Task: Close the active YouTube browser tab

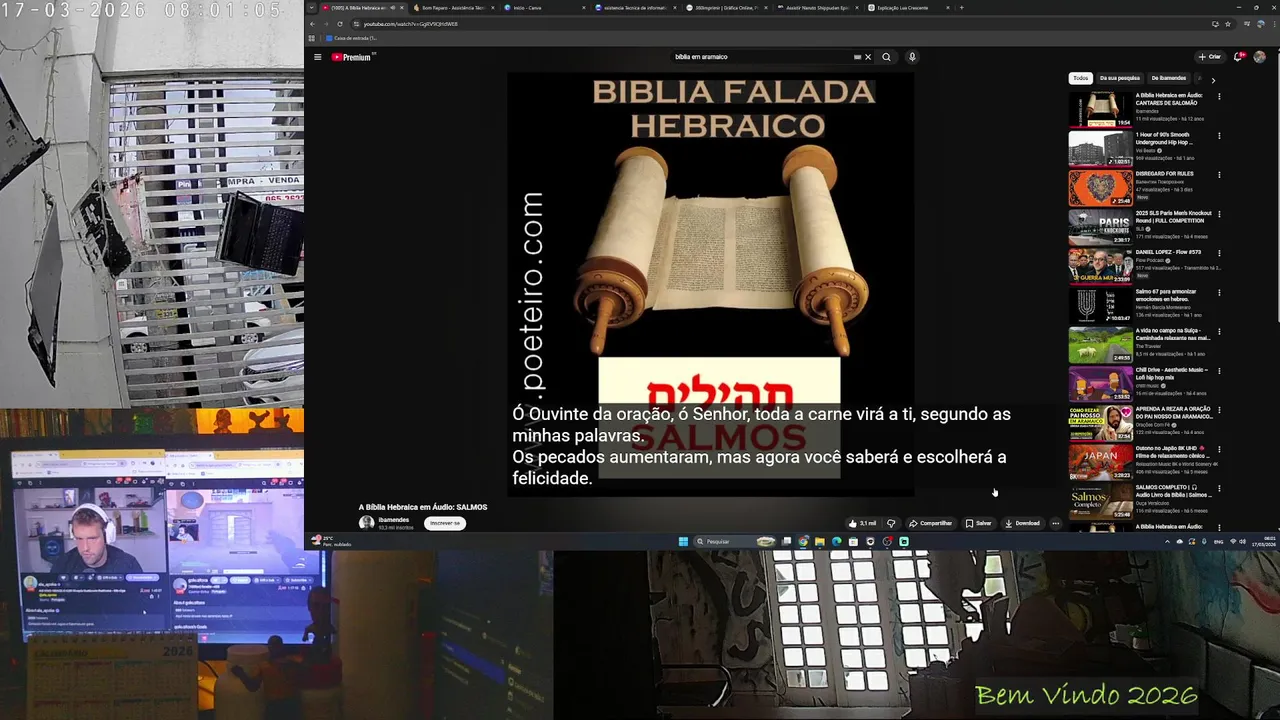Action: [402, 7]
